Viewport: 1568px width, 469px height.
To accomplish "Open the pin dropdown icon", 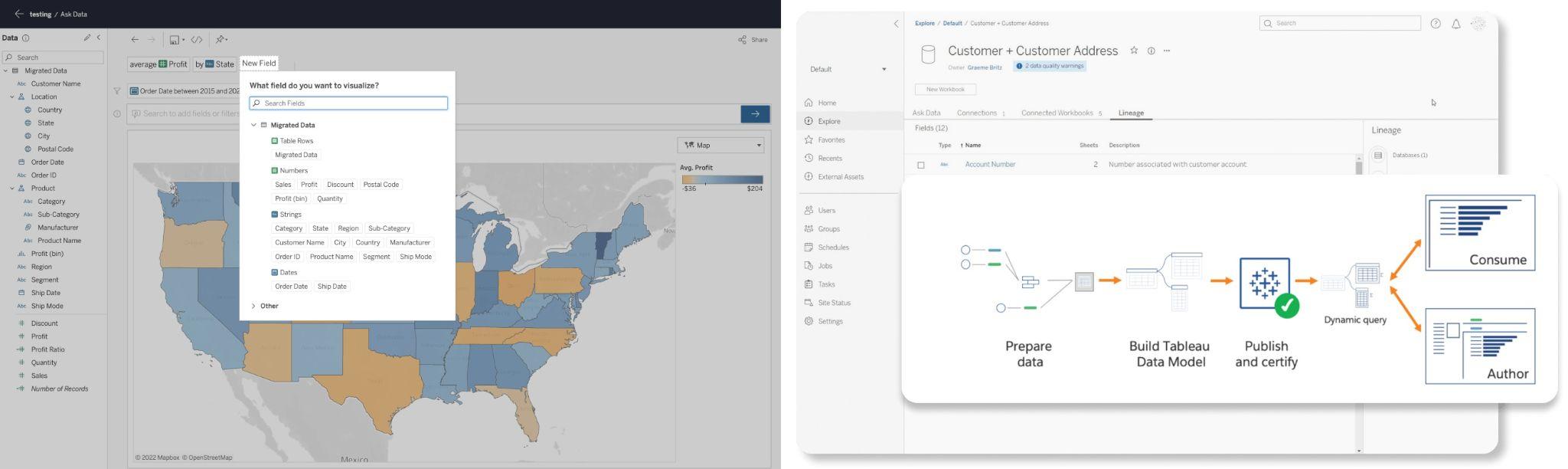I will pos(221,40).
